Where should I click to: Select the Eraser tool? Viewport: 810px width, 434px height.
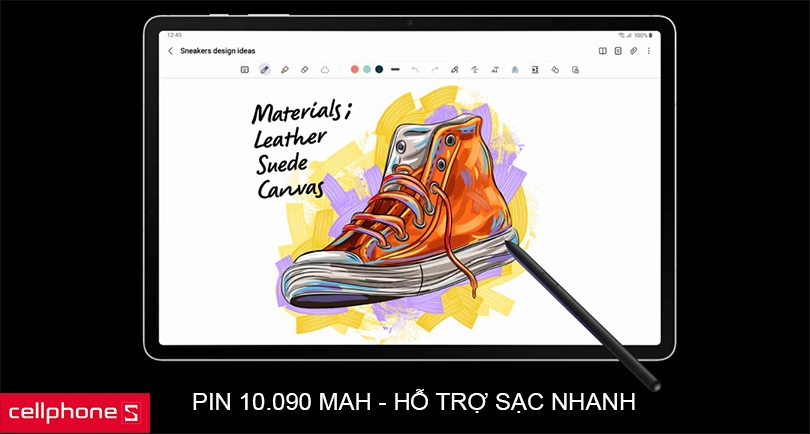tap(305, 69)
